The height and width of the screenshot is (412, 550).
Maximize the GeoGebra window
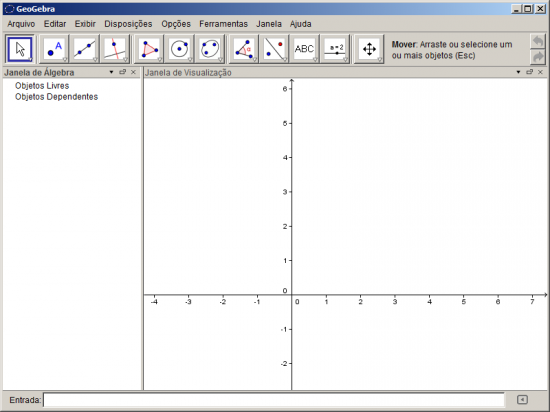tap(528, 9)
